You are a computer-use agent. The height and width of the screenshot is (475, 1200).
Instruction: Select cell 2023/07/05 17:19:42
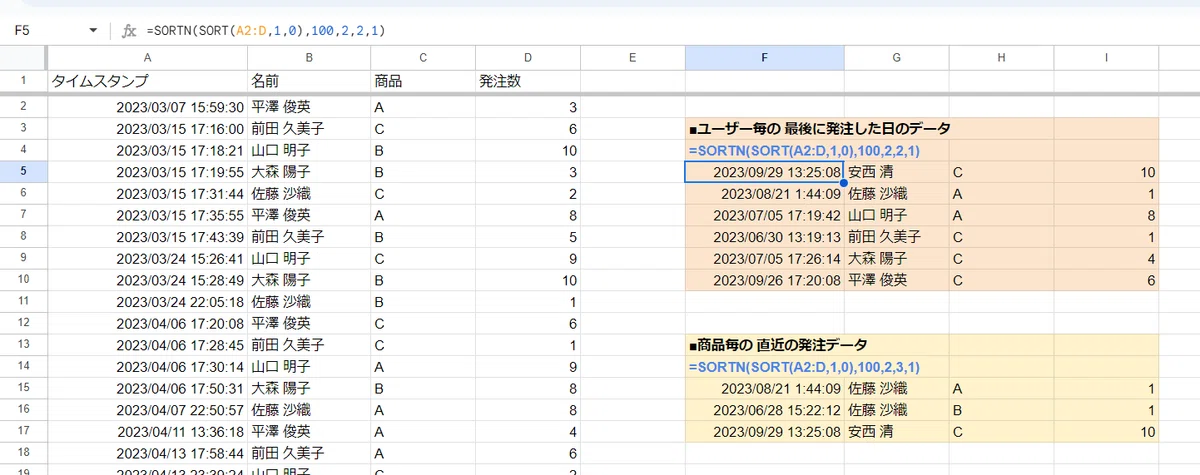[x=764, y=215]
